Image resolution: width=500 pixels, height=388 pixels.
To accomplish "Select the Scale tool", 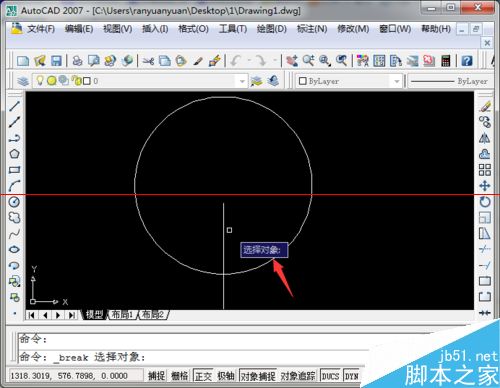I will pos(485,218).
